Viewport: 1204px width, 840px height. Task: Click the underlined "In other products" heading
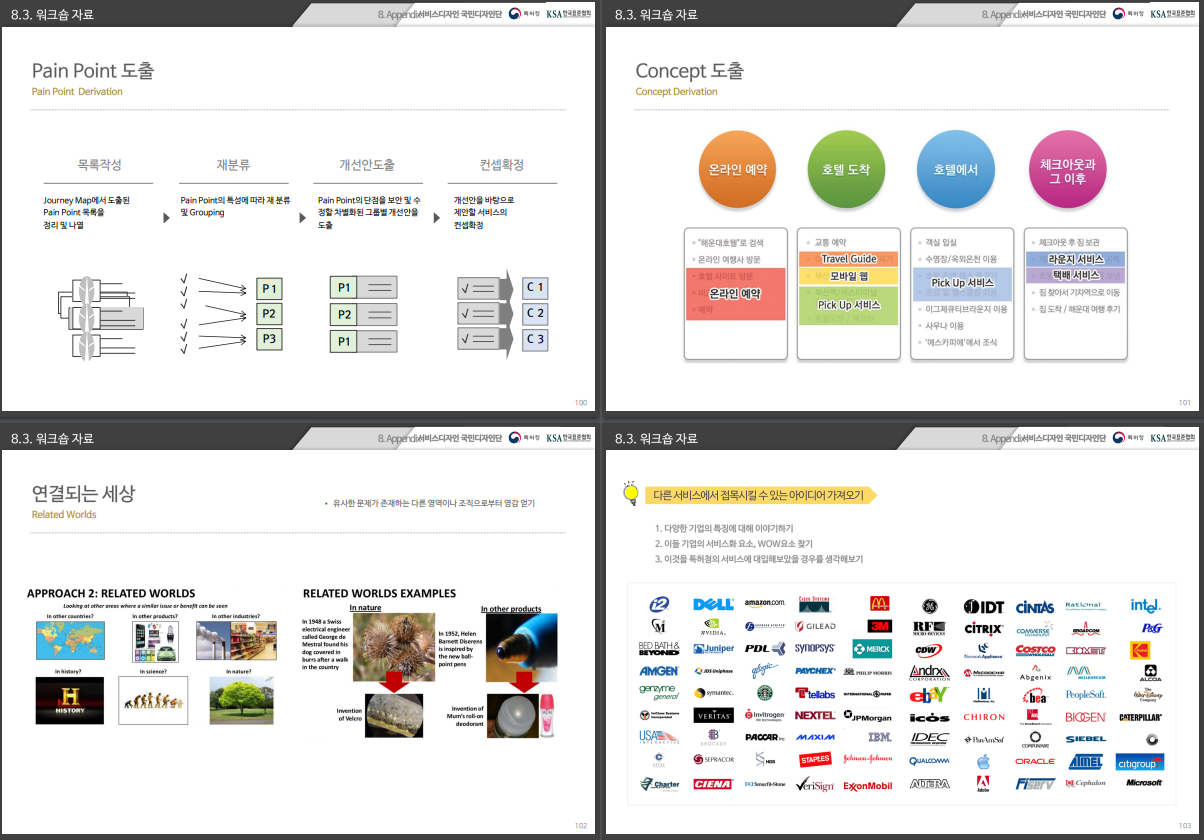510,609
